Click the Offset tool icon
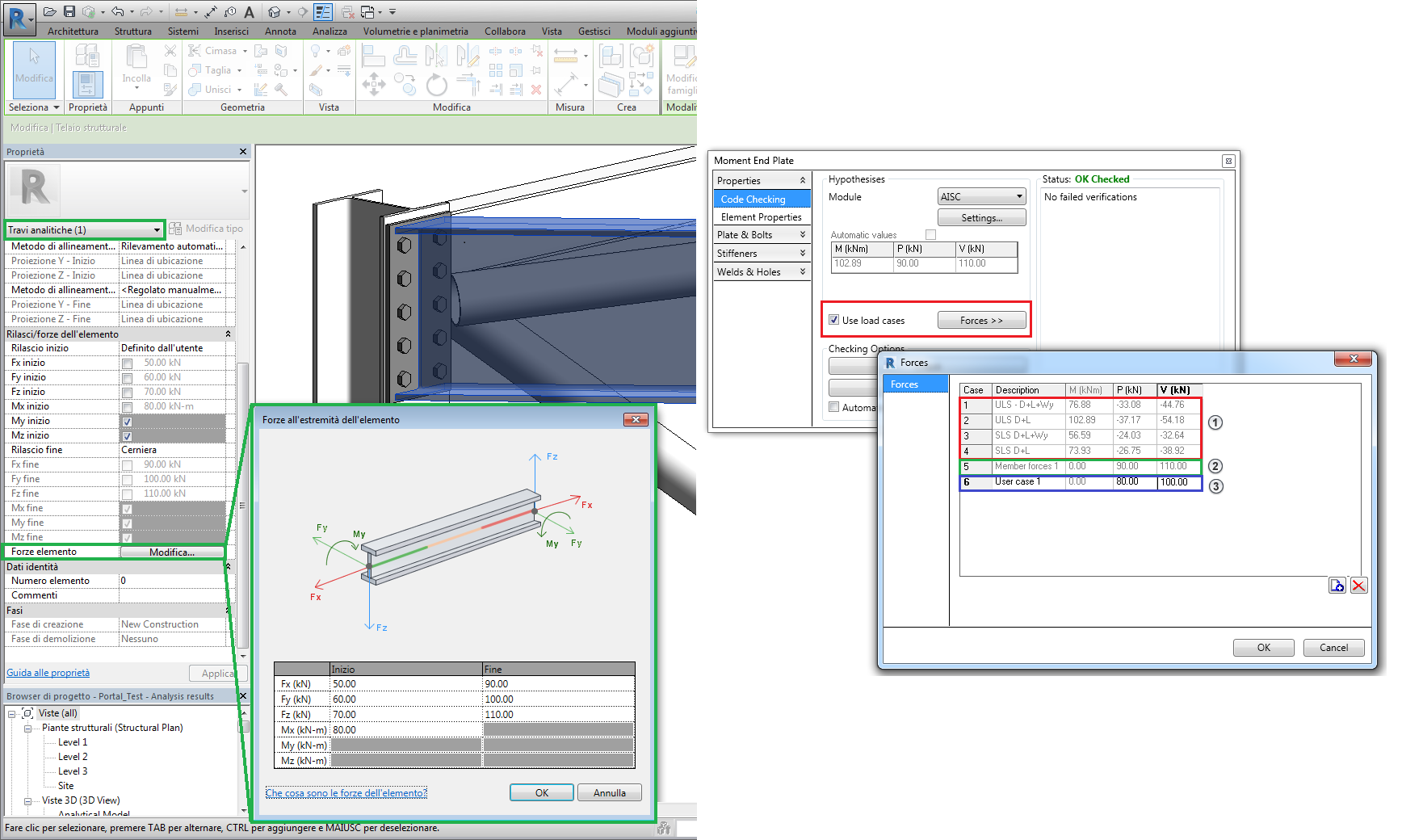This screenshot has height=840, width=1402. click(405, 55)
